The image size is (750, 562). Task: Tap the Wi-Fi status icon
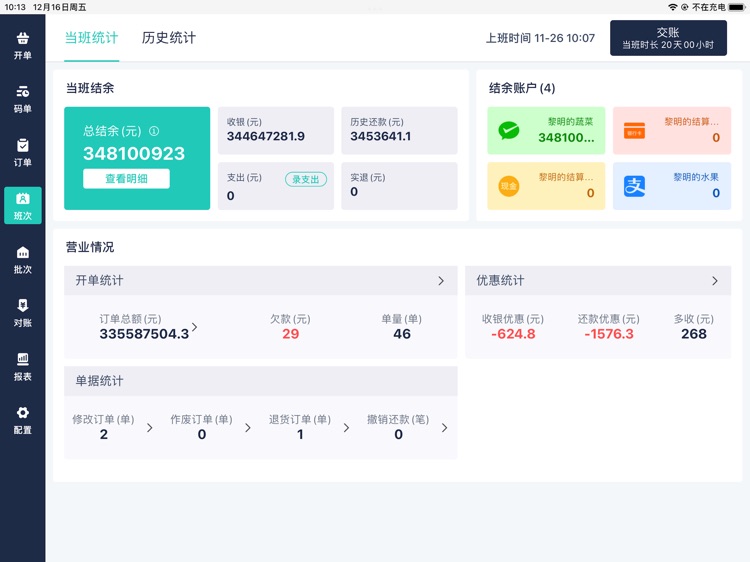coord(673,7)
